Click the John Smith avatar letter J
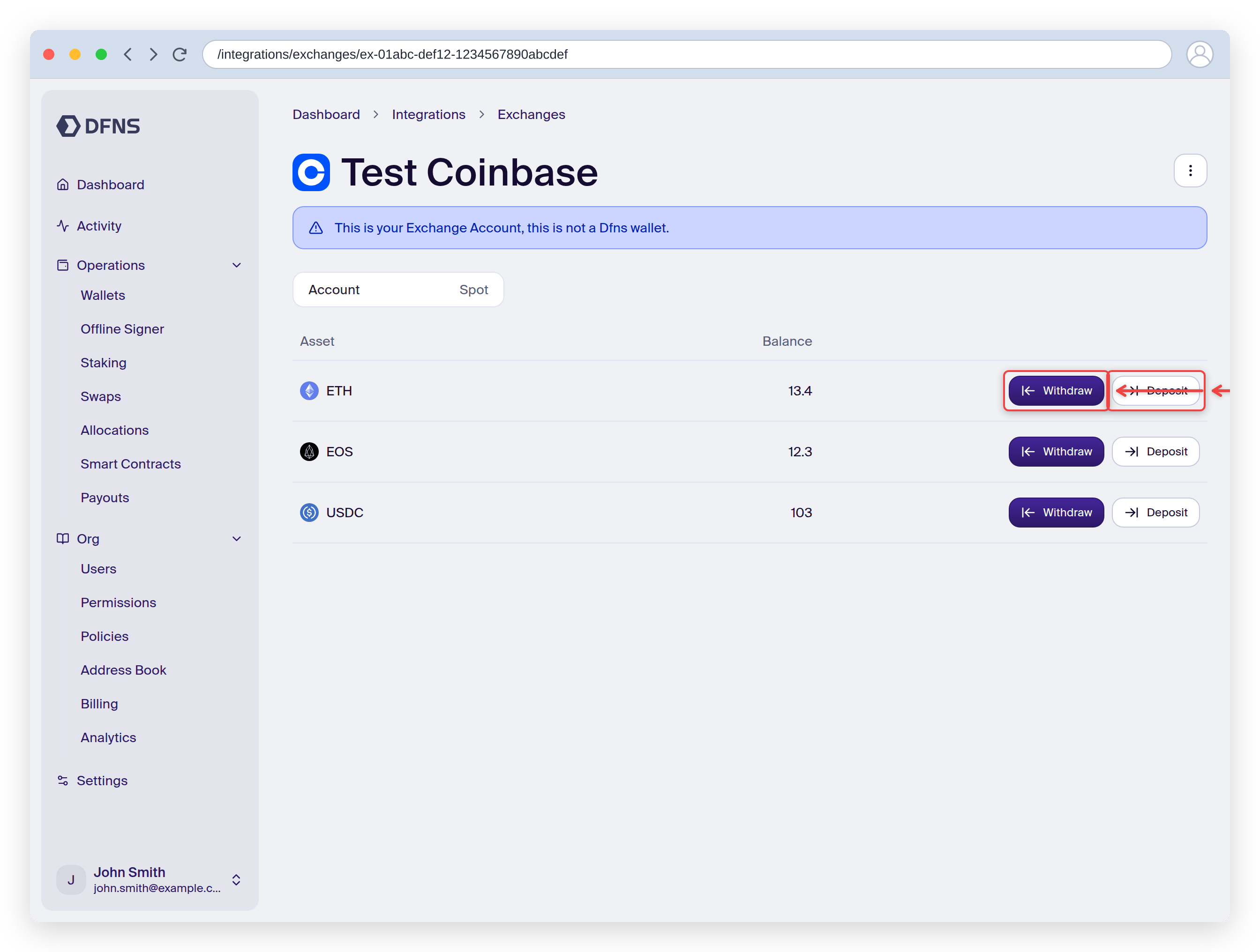The image size is (1260, 952). pyautogui.click(x=71, y=880)
